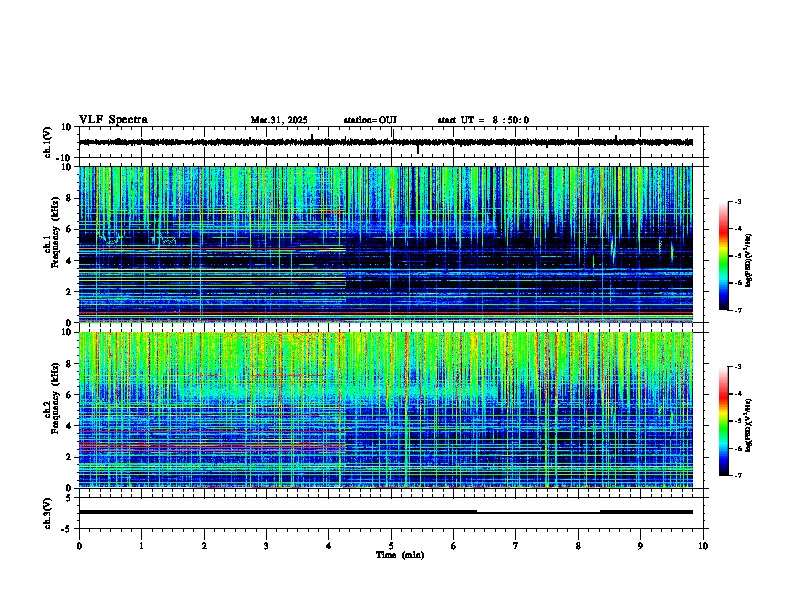
Task: Select the date text "Mar.31, 2025"
Action: click(x=279, y=120)
